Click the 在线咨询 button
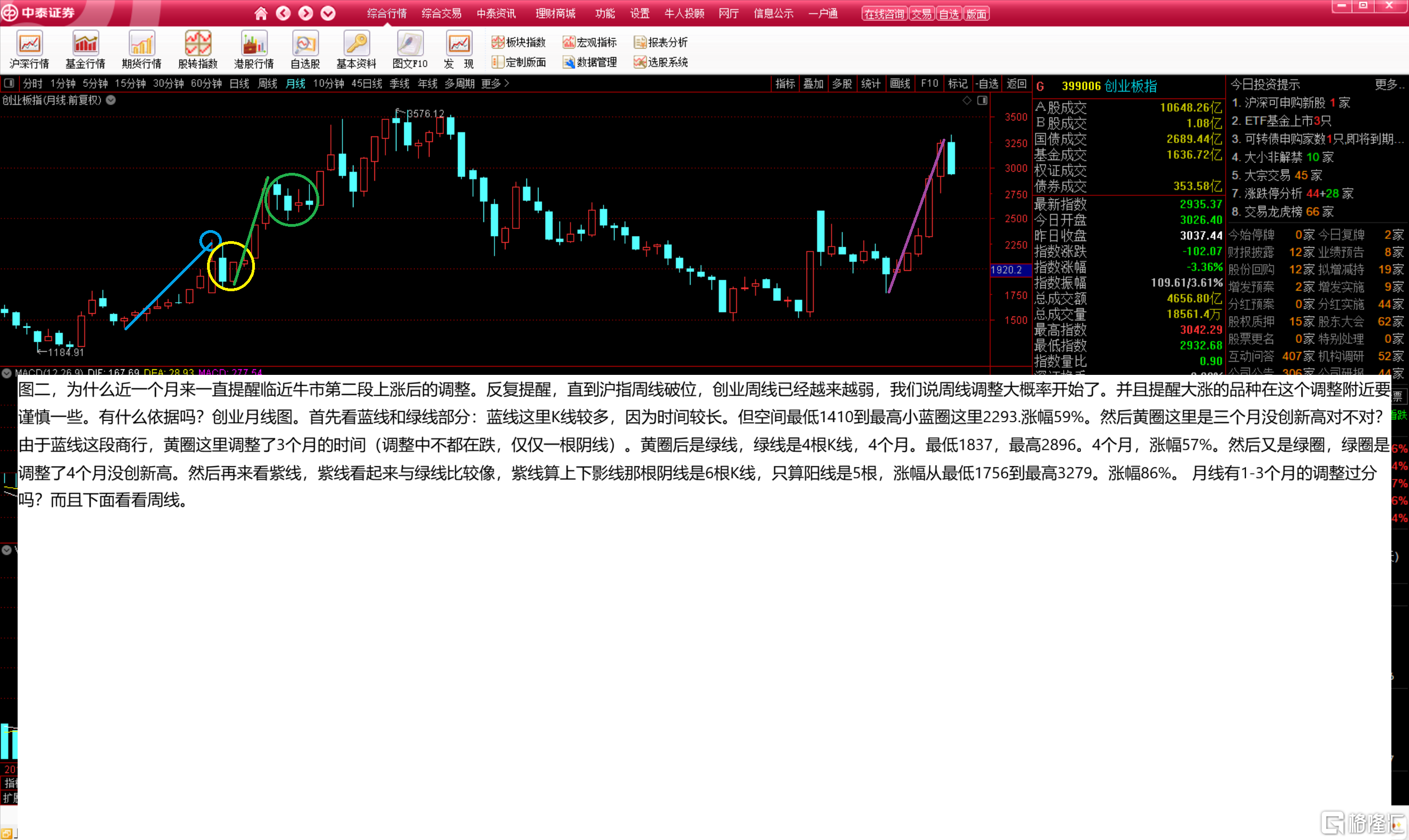Viewport: 1409px width, 840px height. (884, 14)
